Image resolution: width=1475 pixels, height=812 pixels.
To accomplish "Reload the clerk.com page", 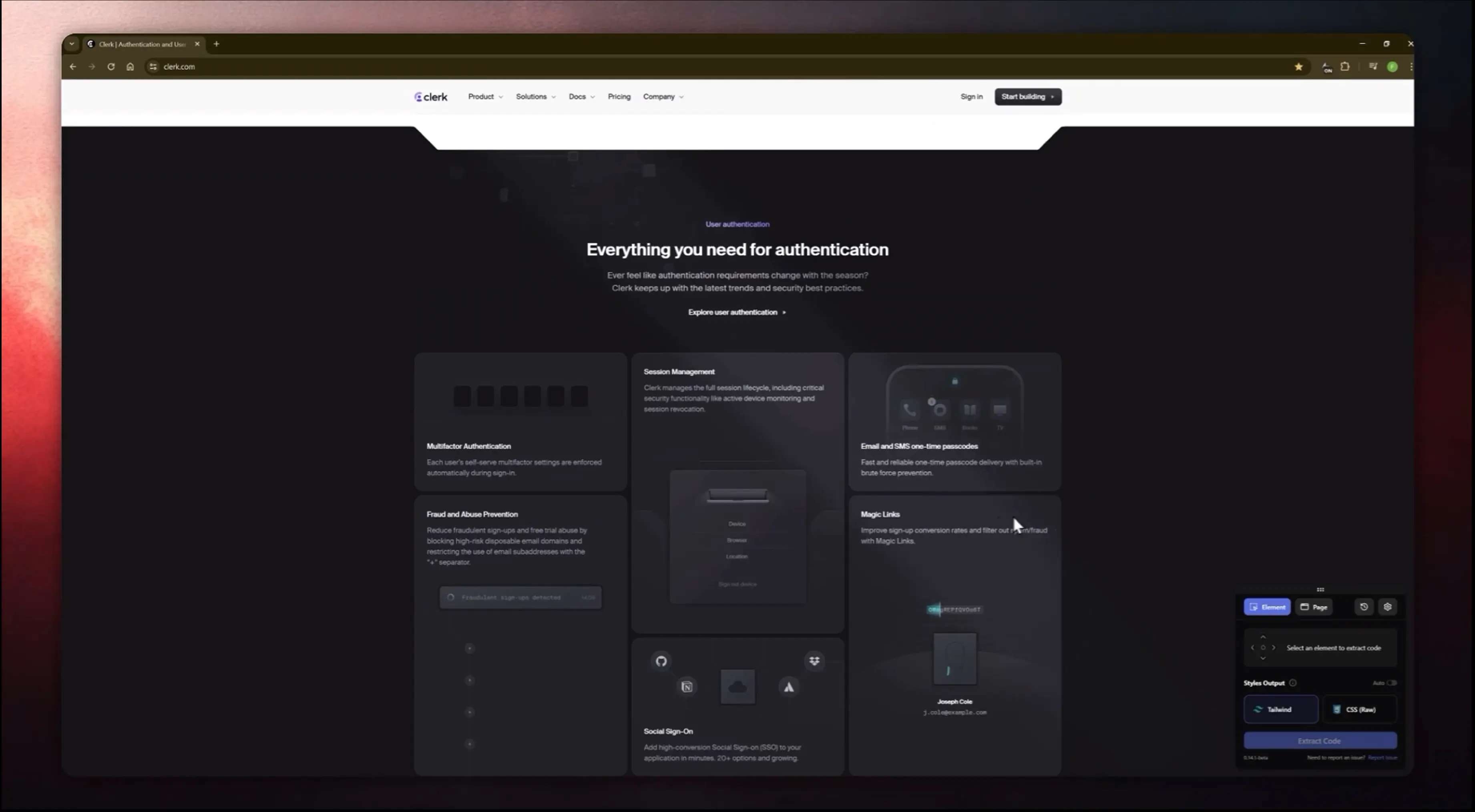I will click(111, 67).
